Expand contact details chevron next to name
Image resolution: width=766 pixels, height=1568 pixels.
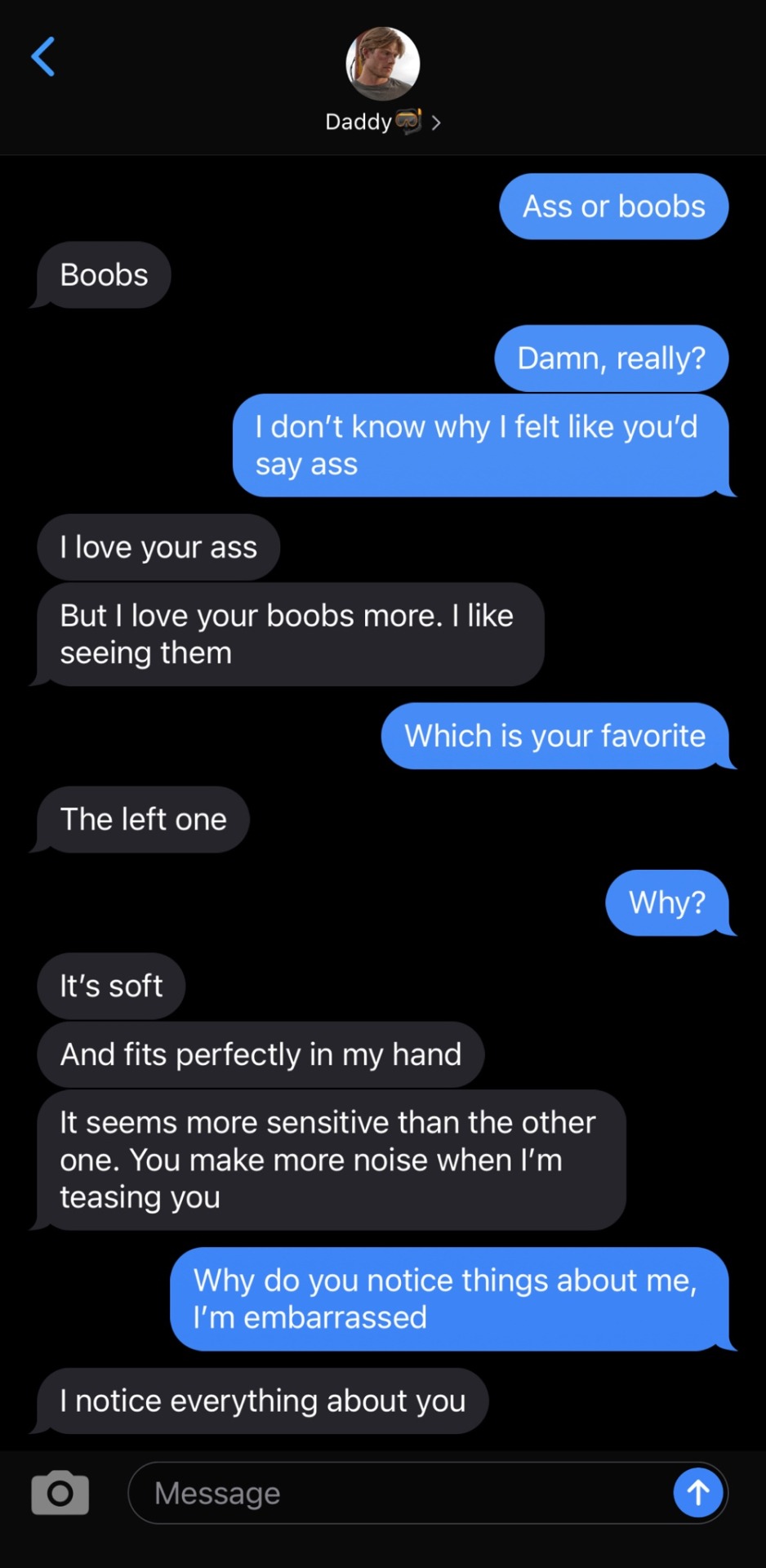click(x=436, y=122)
